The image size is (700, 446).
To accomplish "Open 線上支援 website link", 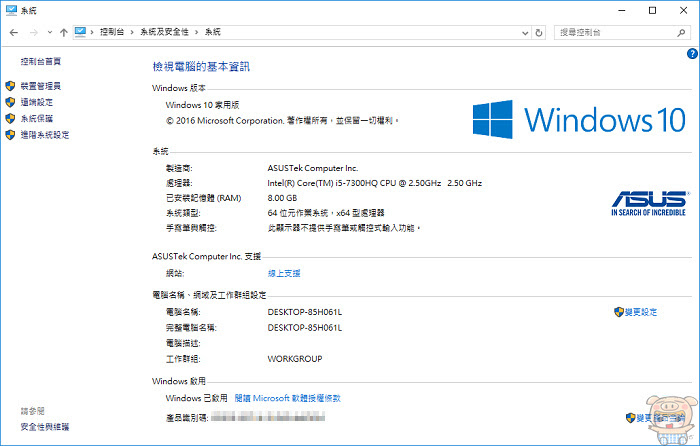I will coord(284,273).
